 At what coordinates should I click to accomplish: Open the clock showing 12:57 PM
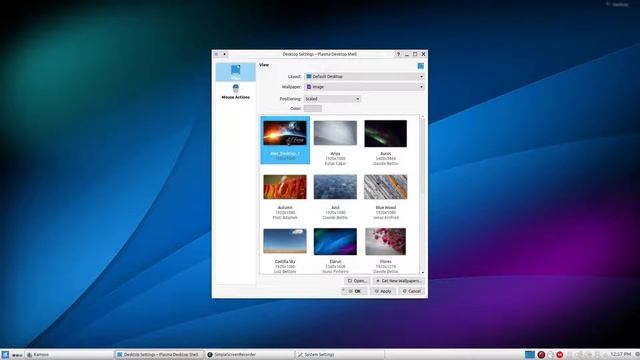[621, 354]
